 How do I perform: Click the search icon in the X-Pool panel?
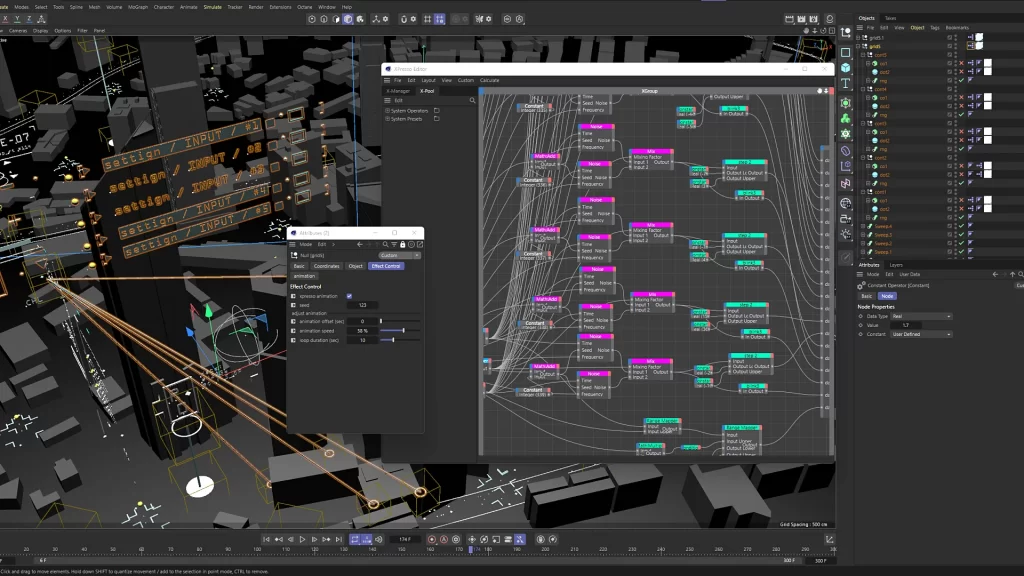click(x=472, y=100)
